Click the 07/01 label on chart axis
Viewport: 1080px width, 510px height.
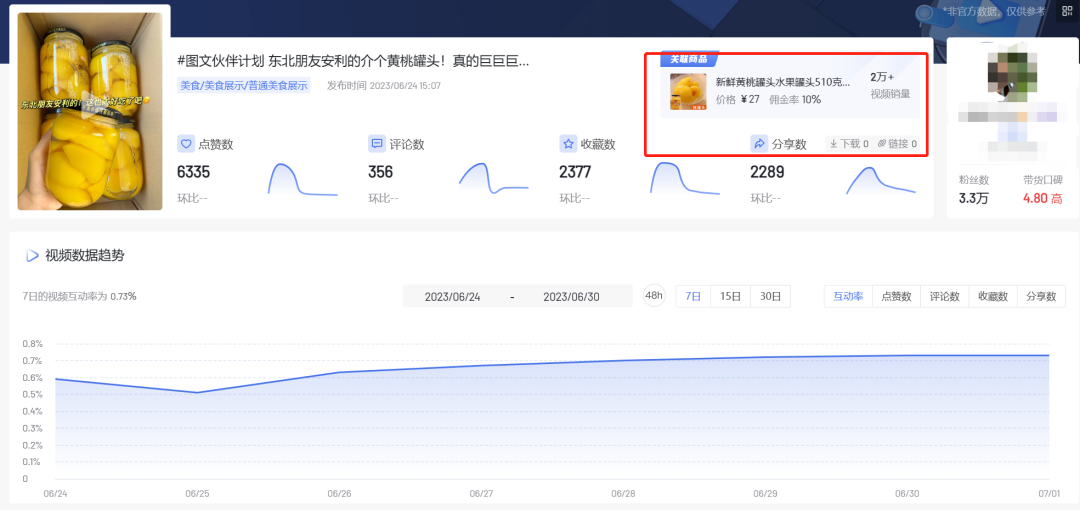[x=1049, y=494]
